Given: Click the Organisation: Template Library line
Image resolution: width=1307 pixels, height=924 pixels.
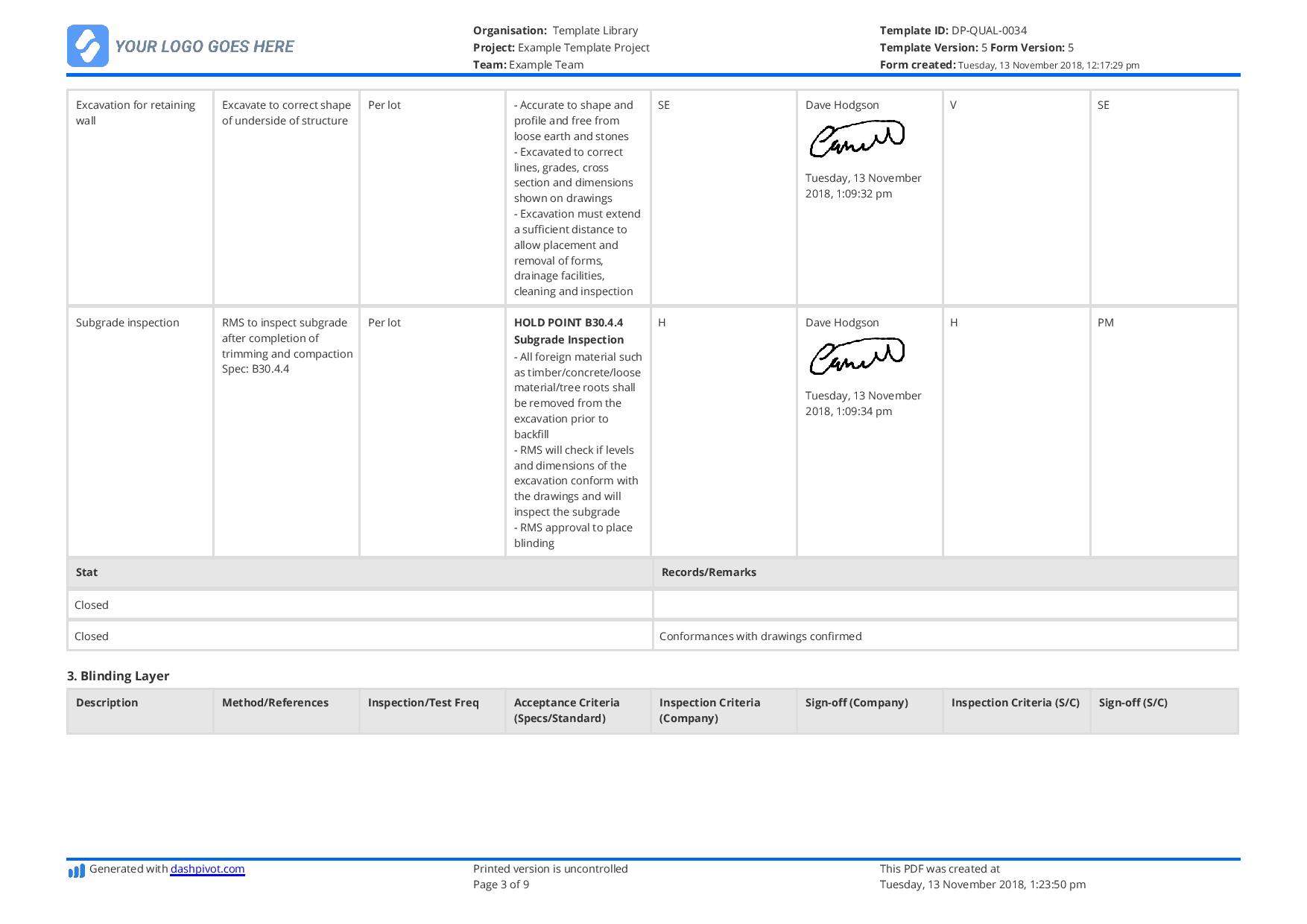Looking at the screenshot, I should [555, 31].
